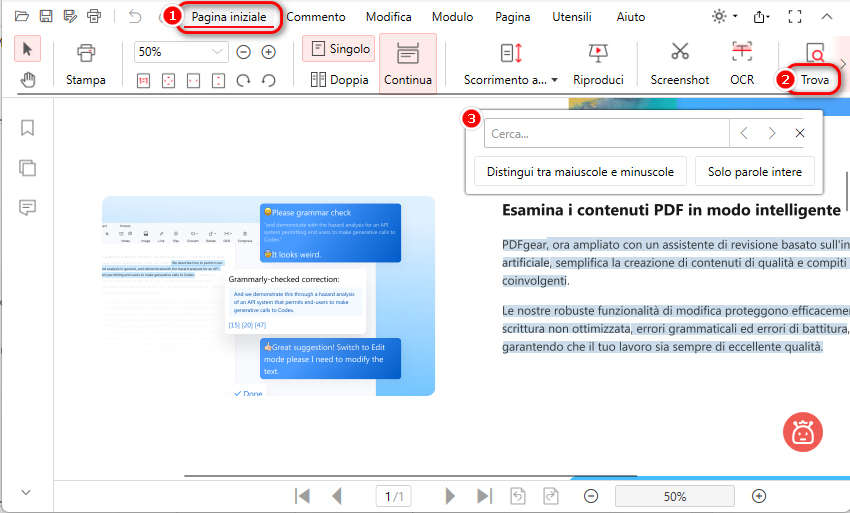
Task: Run the OCR tool
Action: click(742, 65)
